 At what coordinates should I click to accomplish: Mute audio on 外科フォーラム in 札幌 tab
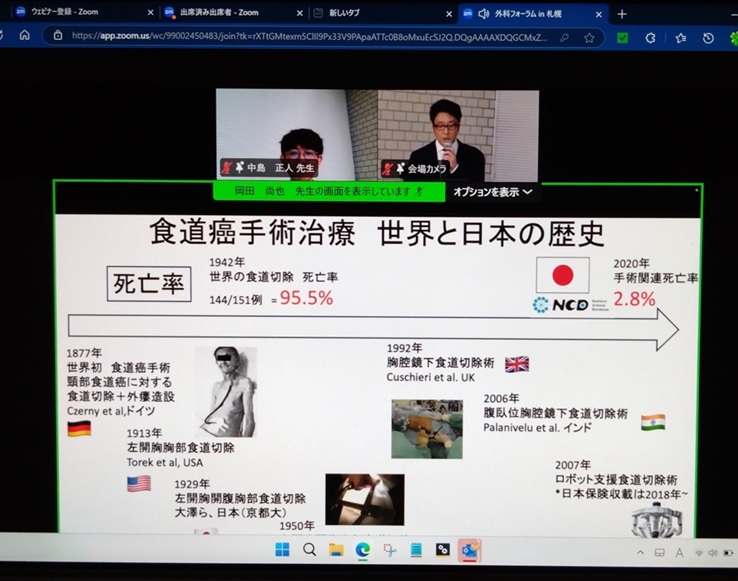coord(483,14)
